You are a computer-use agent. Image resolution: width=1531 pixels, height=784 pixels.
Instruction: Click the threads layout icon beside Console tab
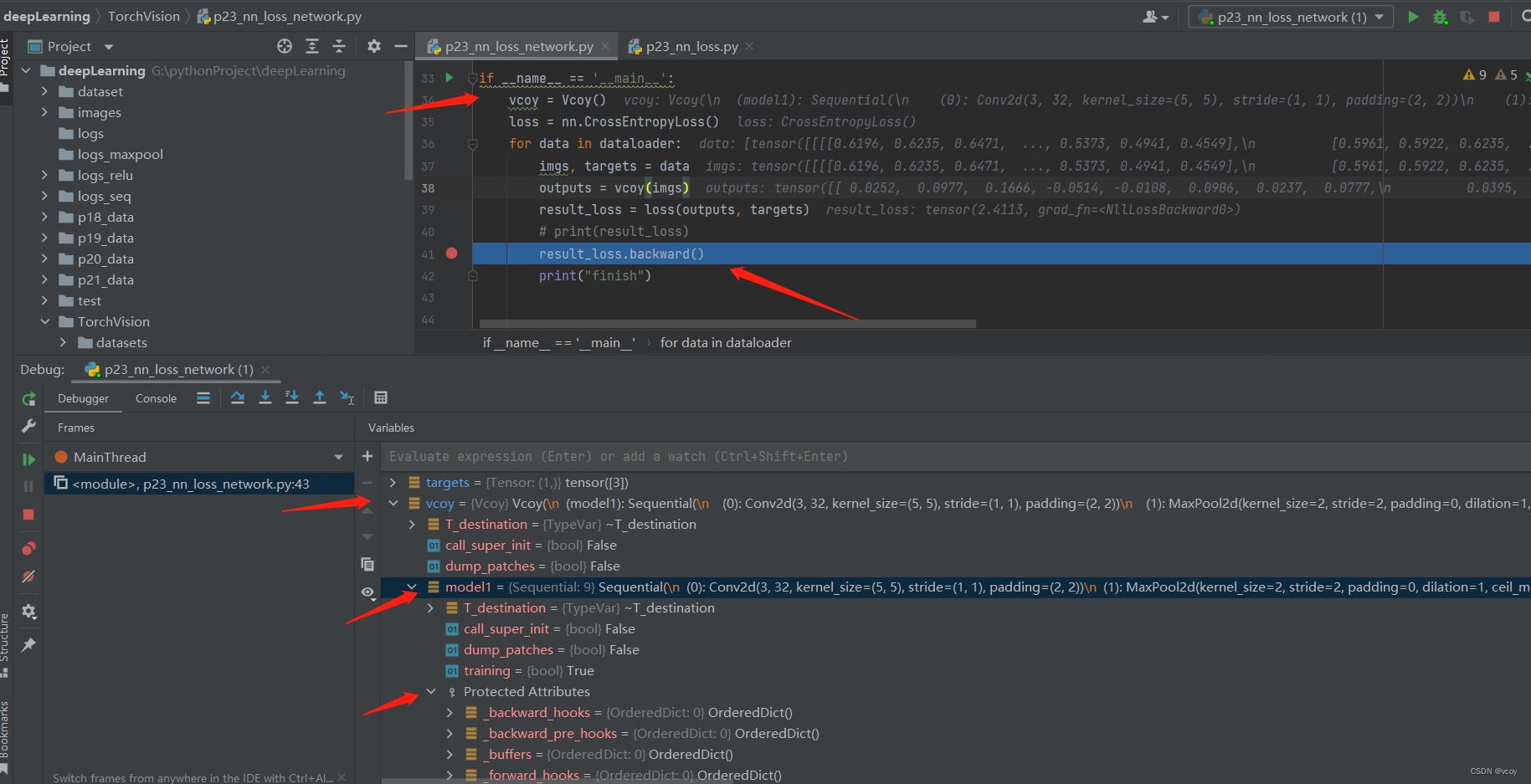[203, 397]
